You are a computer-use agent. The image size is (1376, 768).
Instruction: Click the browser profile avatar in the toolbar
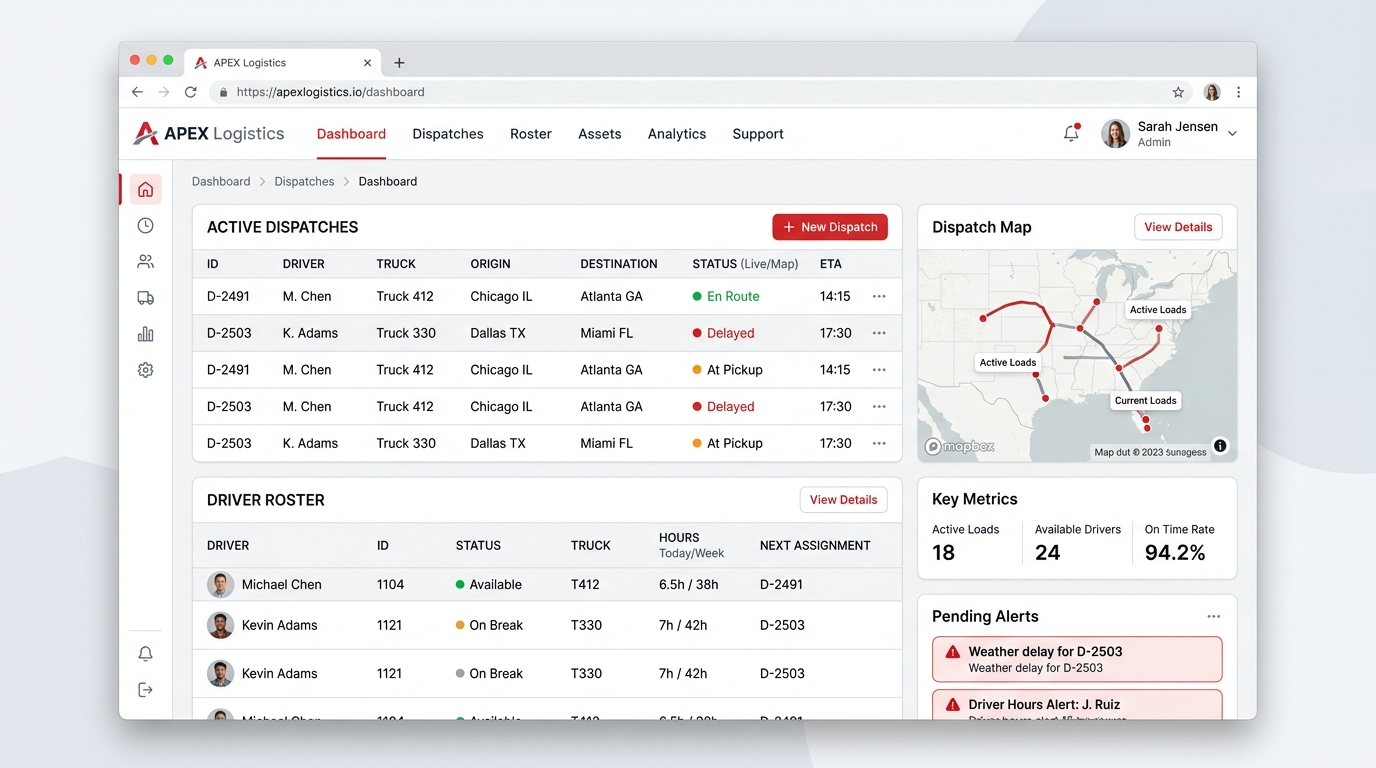tap(1212, 92)
